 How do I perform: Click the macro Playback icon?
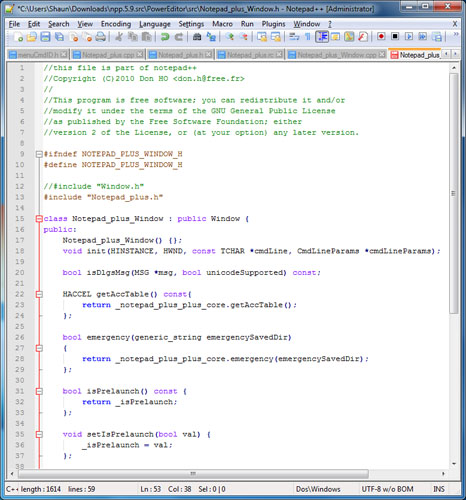tap(409, 37)
